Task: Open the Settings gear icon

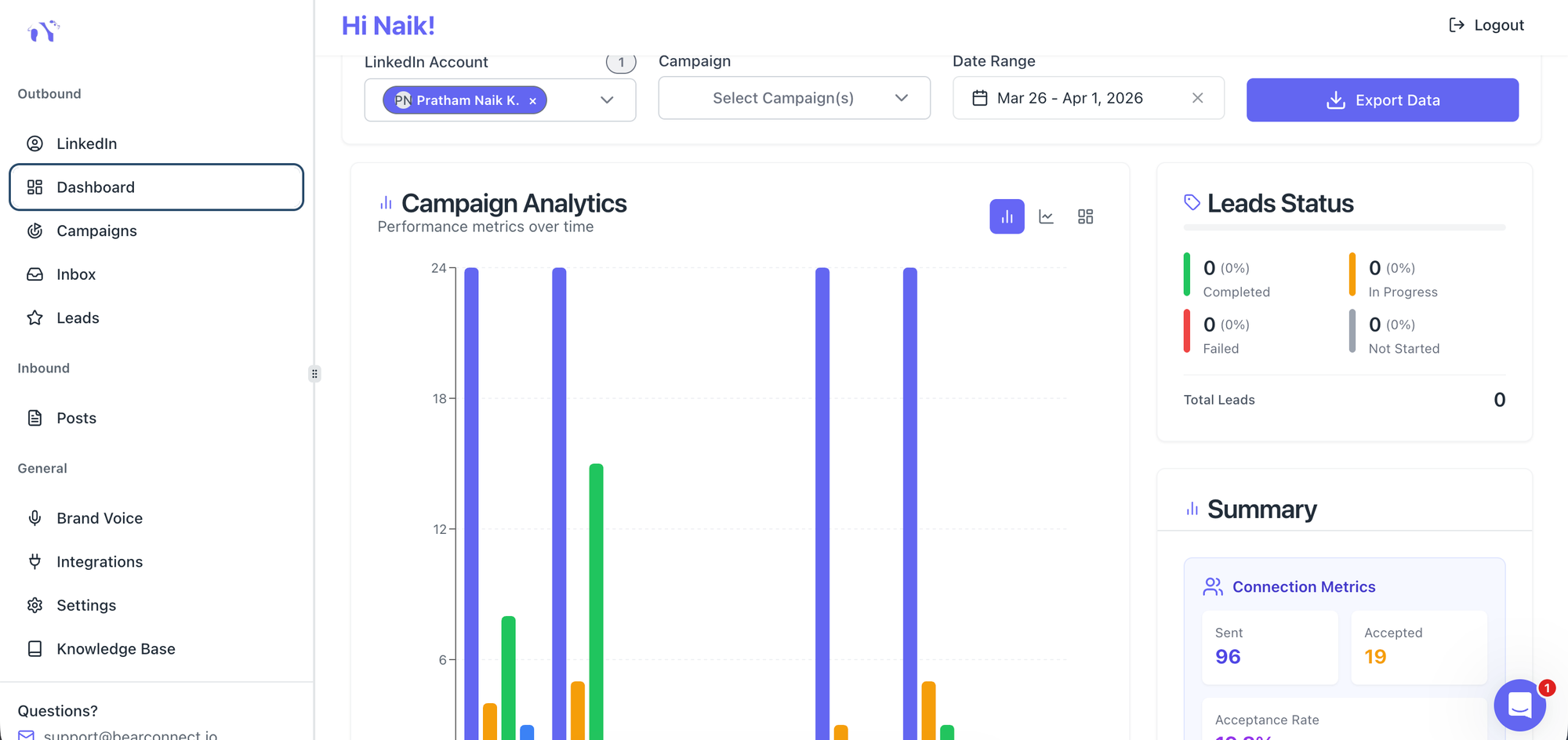Action: pos(35,605)
